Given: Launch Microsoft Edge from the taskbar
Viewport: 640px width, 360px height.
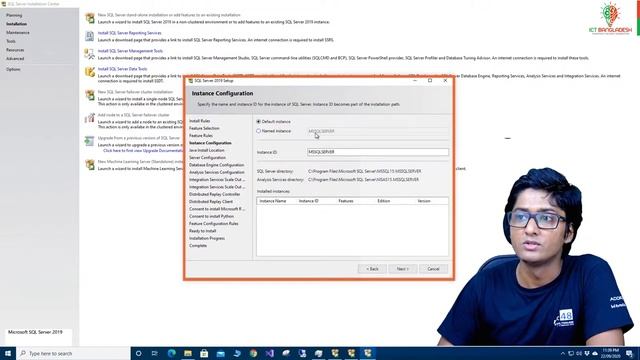Looking at the screenshot, I should 171,353.
